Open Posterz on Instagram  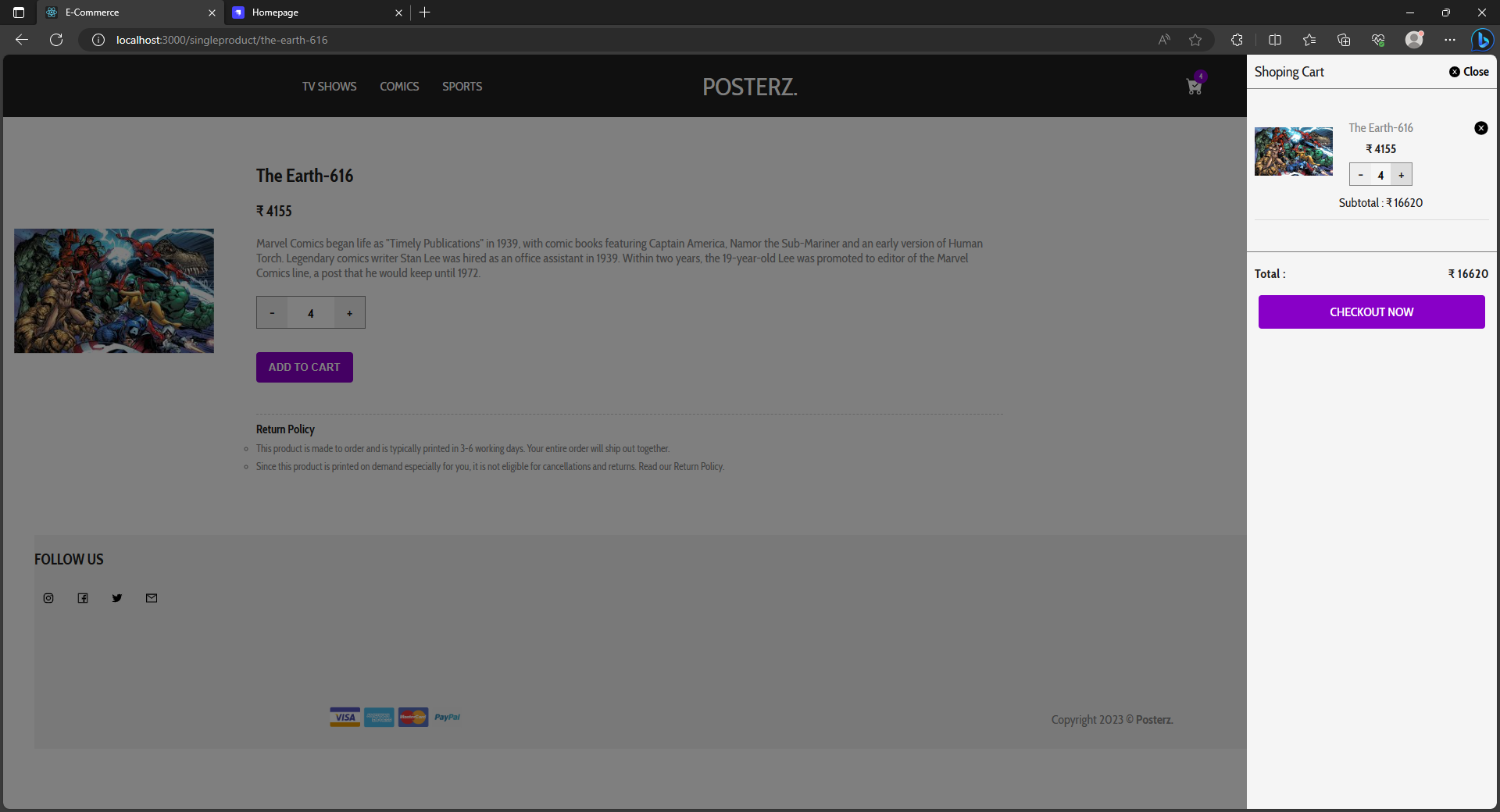click(x=48, y=598)
